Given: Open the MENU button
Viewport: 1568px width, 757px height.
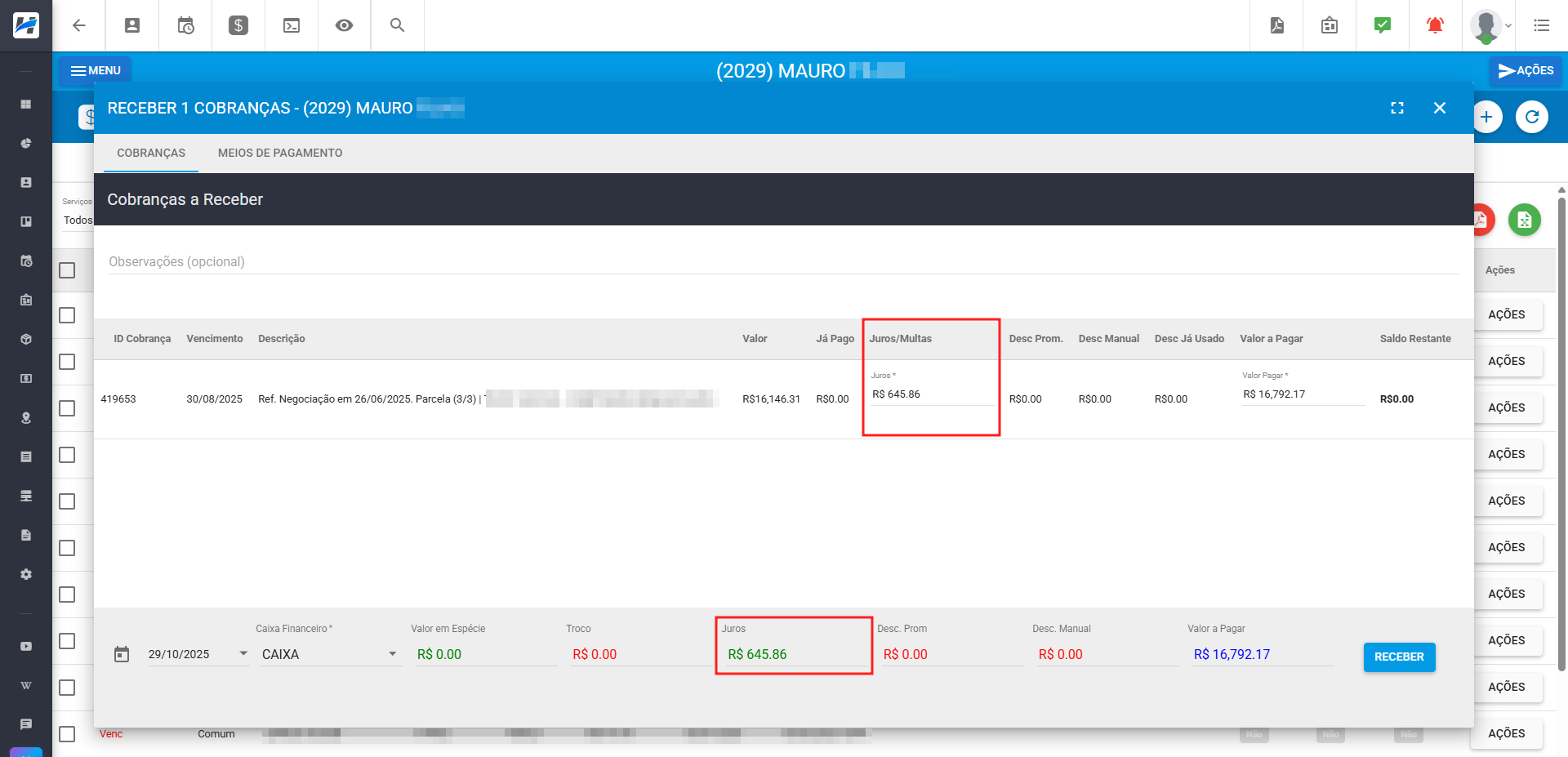Looking at the screenshot, I should click(96, 70).
